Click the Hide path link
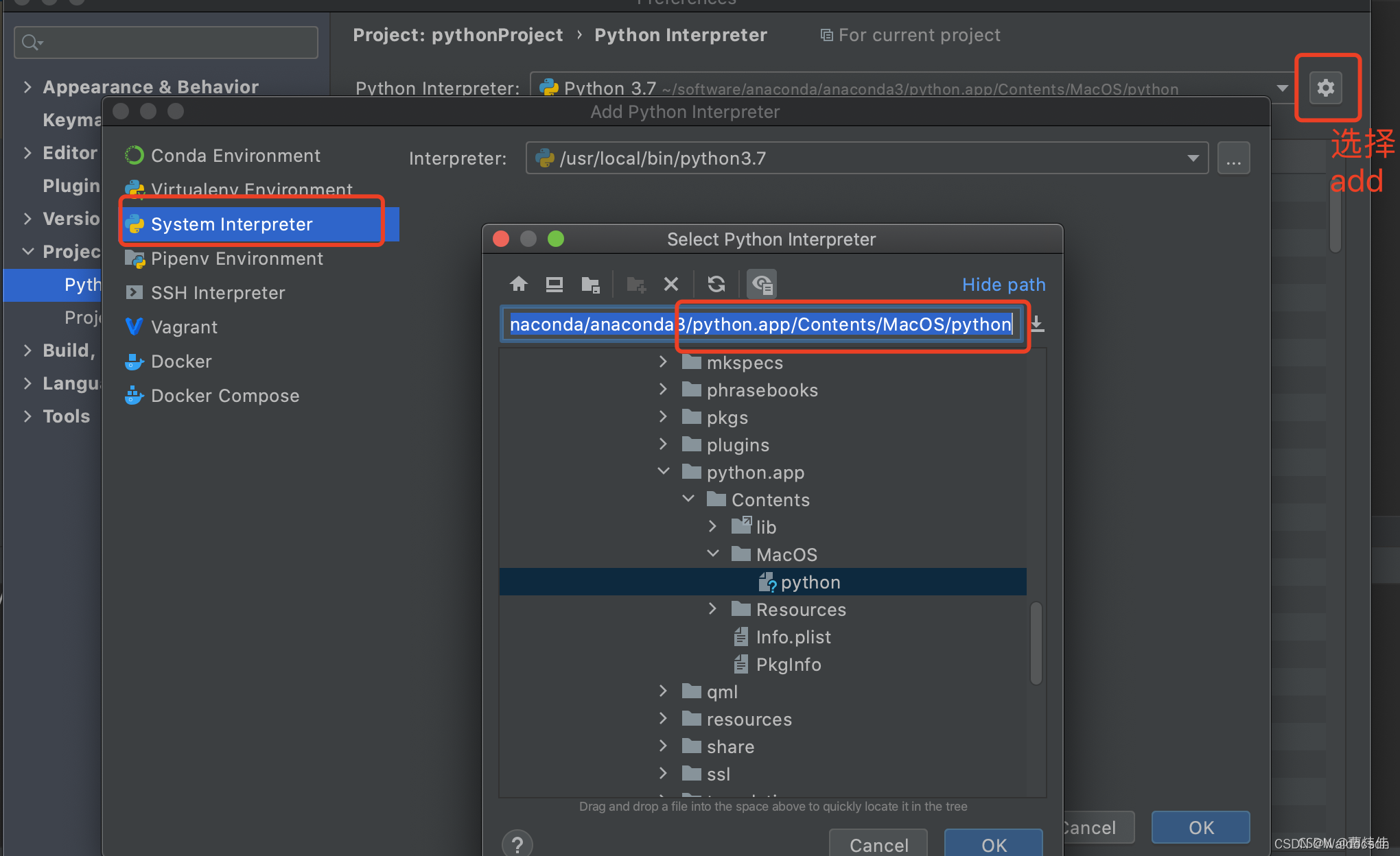Image resolution: width=1400 pixels, height=856 pixels. [1003, 285]
